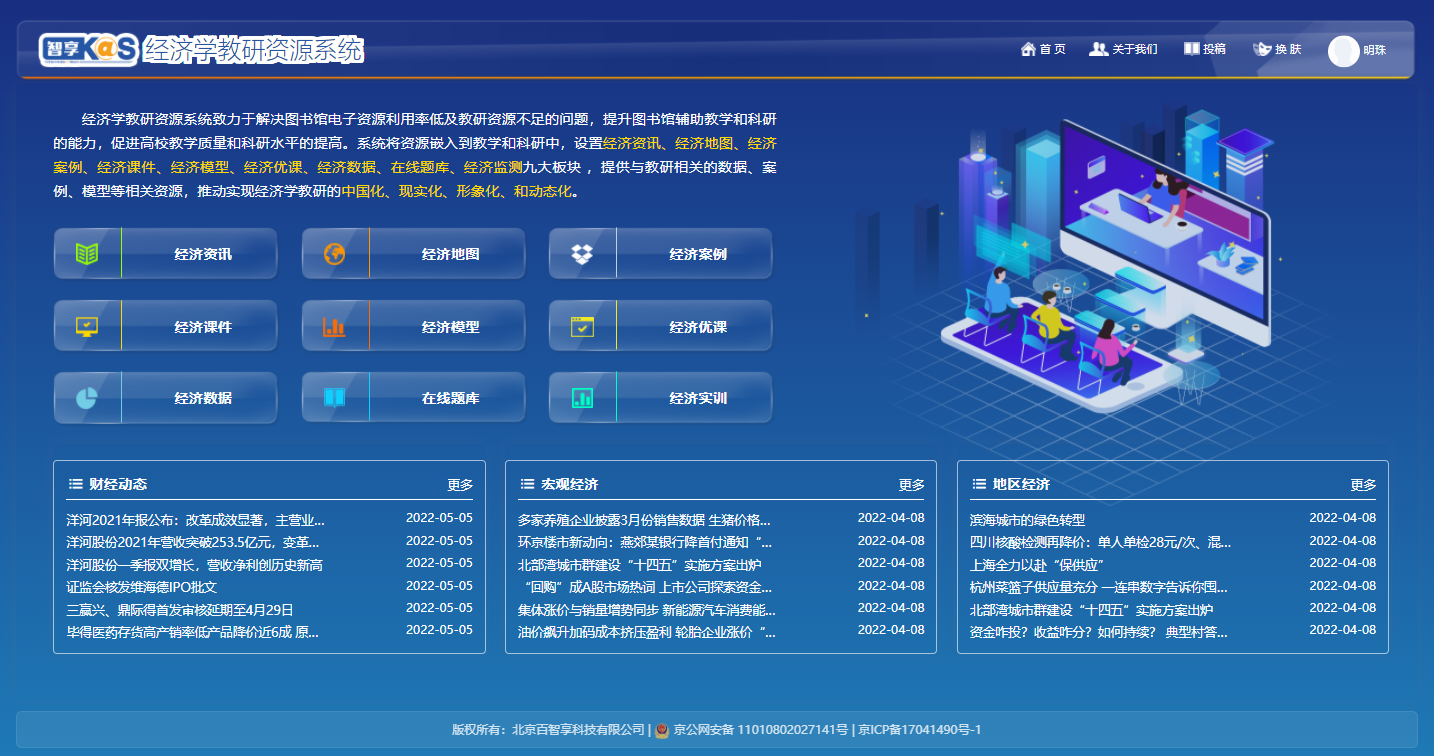1434x756 pixels.
Task: Click the 经济资讯 green newspaper icon
Action: (87, 254)
